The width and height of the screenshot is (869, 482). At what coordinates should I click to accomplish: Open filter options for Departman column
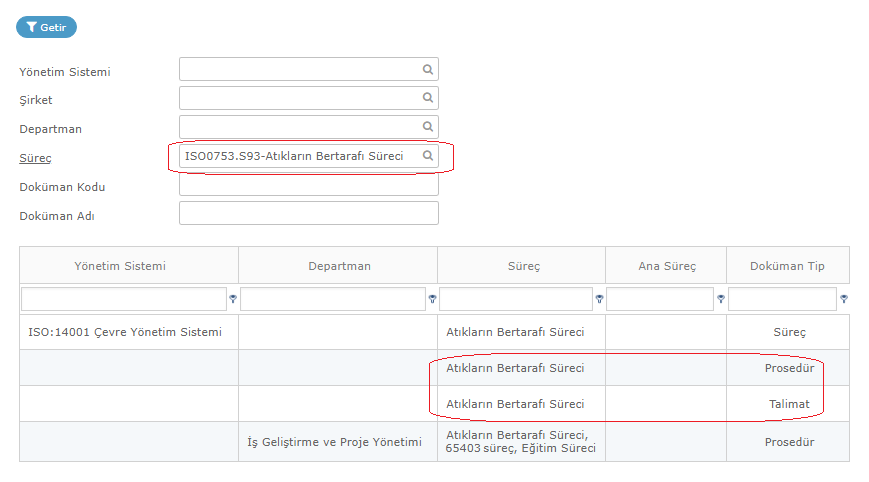tap(432, 299)
